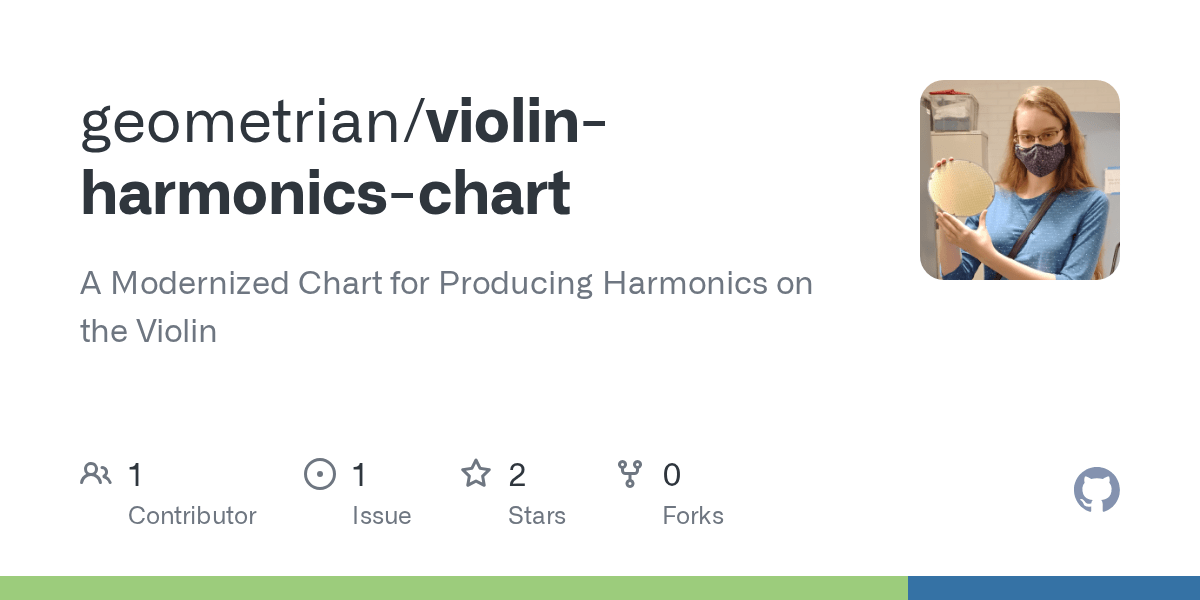Click the blue language bar segment
This screenshot has width=1200, height=600.
[x=1053, y=588]
